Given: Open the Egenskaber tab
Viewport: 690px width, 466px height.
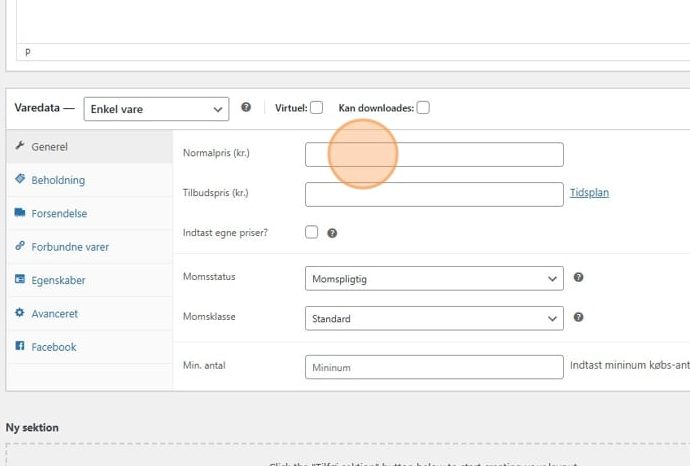Looking at the screenshot, I should (x=90, y=280).
